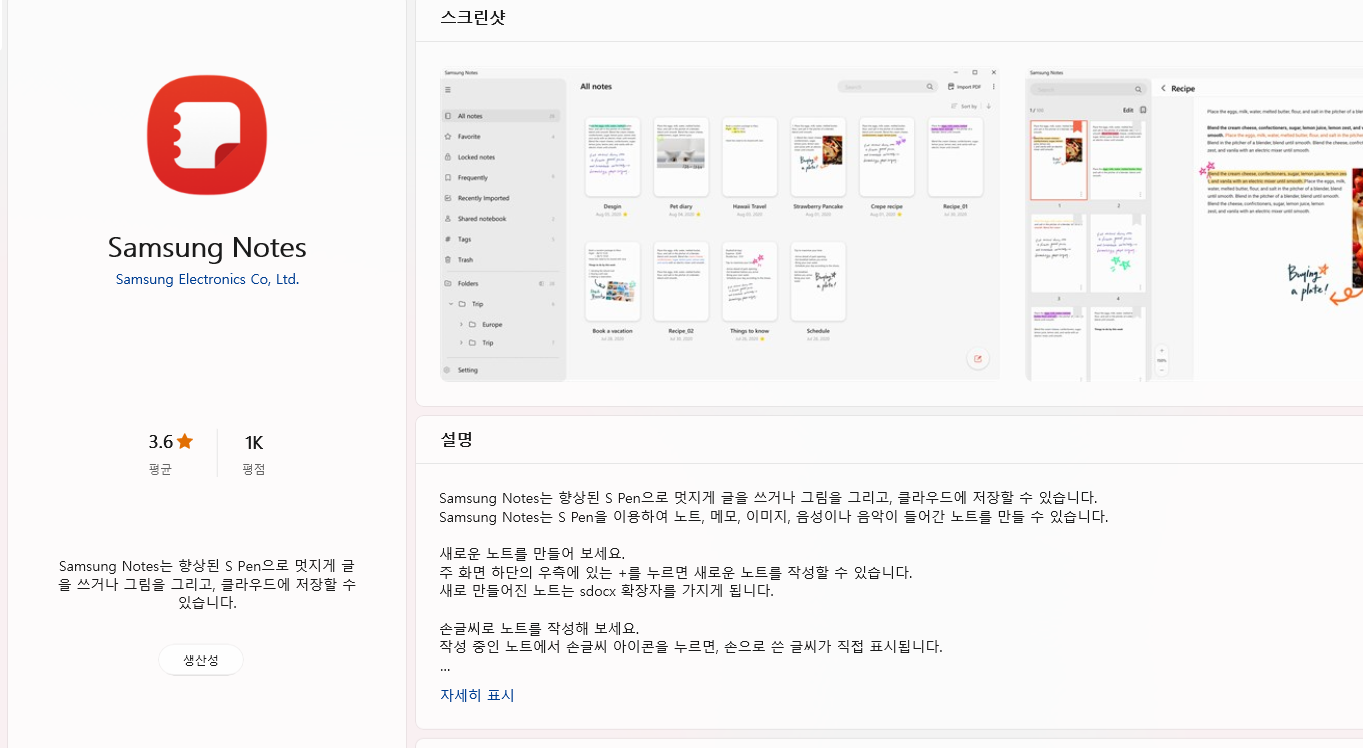Click the line '새로운 노트를 만들어 보세요.'

click(532, 553)
